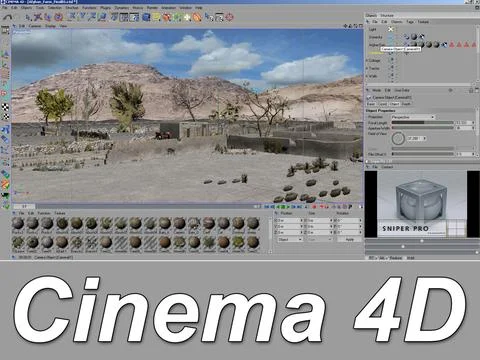Select the Move tool cross-arrows icon

click(38, 17)
